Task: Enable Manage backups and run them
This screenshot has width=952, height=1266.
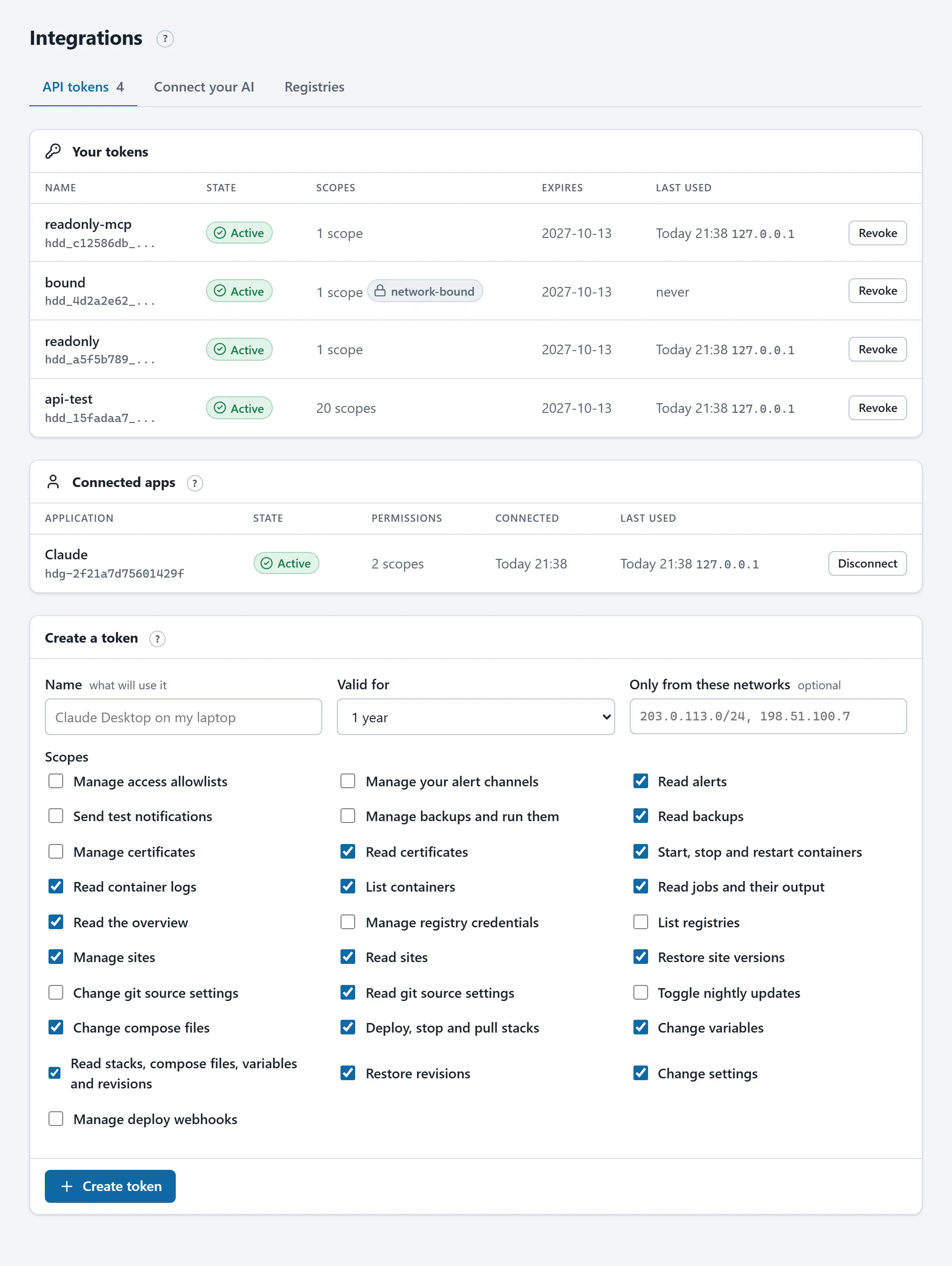Action: 348,816
